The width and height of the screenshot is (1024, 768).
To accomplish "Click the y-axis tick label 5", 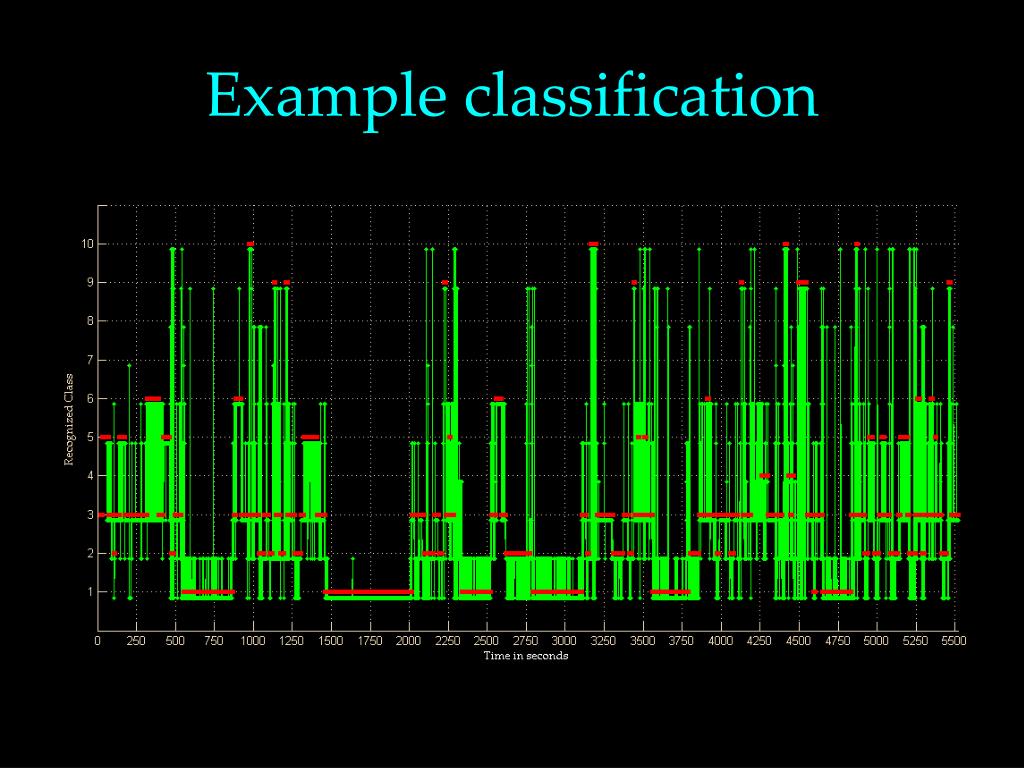I will [91, 437].
